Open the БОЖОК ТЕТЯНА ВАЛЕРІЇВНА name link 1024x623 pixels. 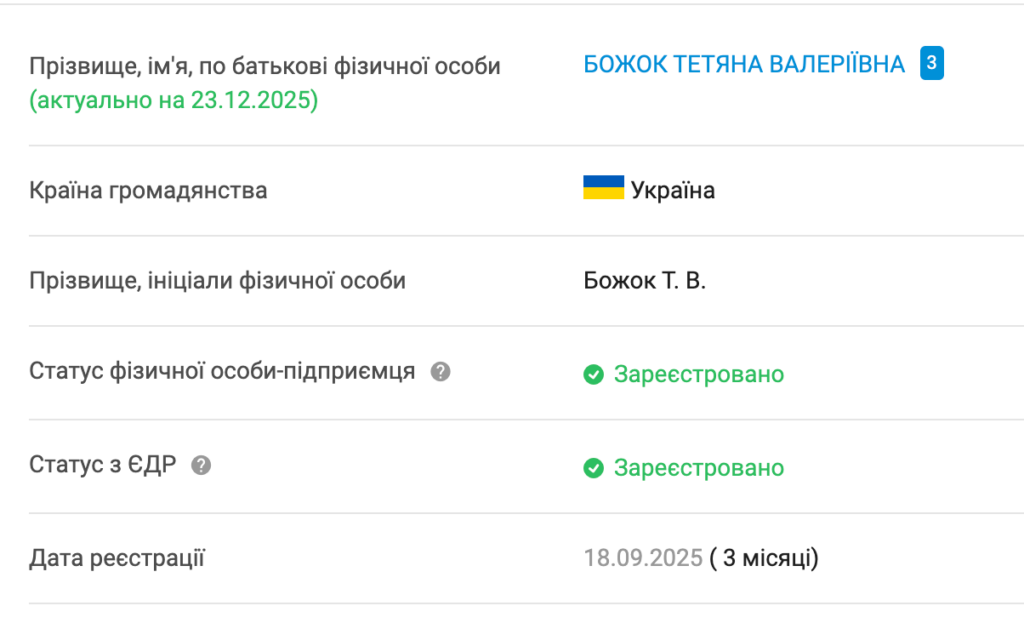coord(744,65)
